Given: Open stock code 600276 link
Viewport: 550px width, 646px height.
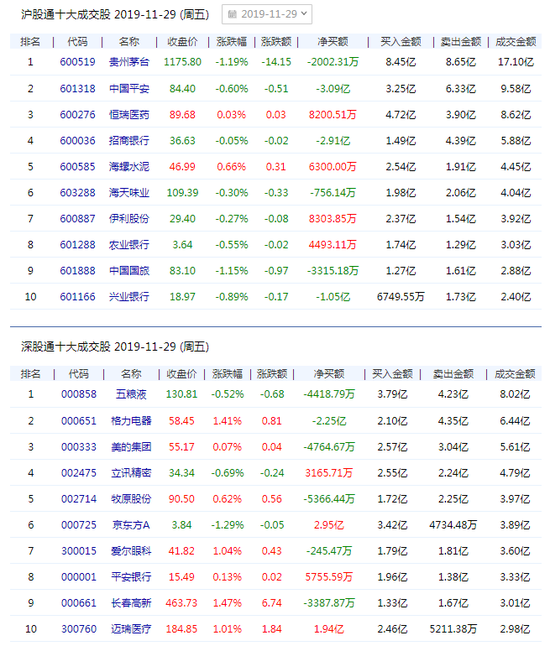Looking at the screenshot, I should click(x=77, y=115).
